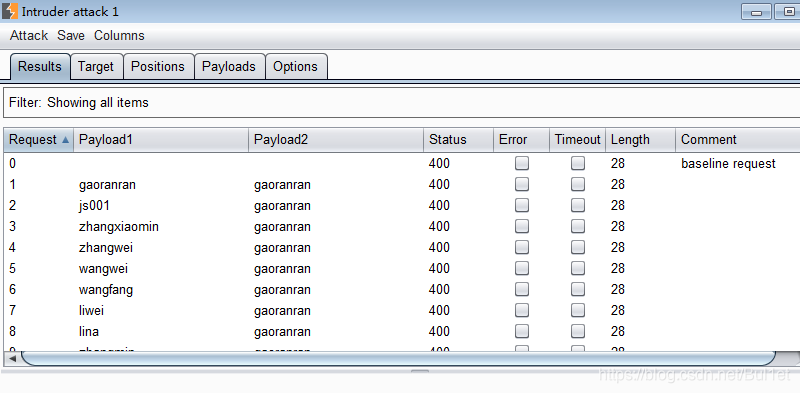
Task: Select the wangwei payload cell
Action: tap(104, 268)
